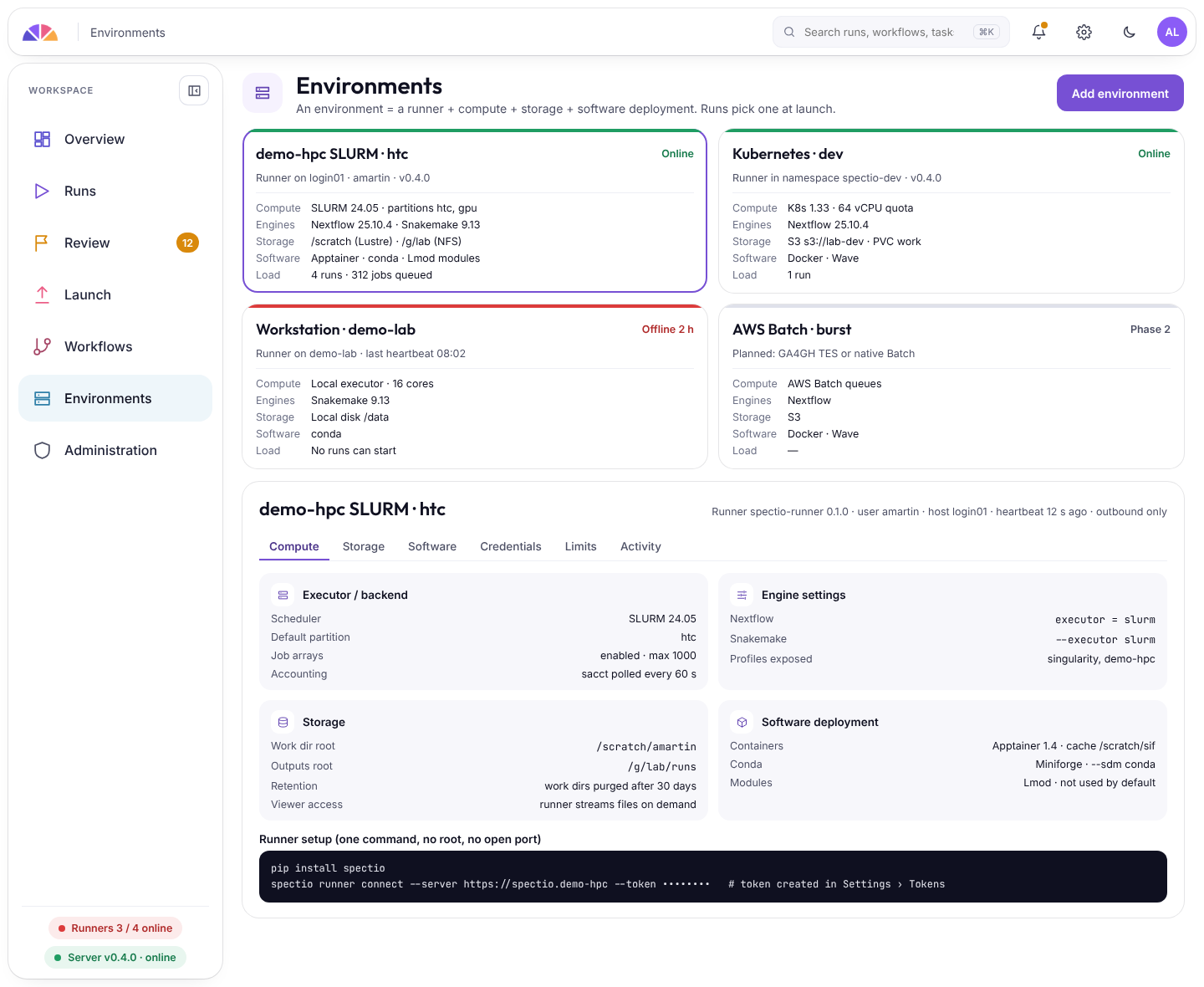This screenshot has width=1204, height=987.
Task: Click the "singularity, demo-hpc" profiles value
Action: point(1101,659)
